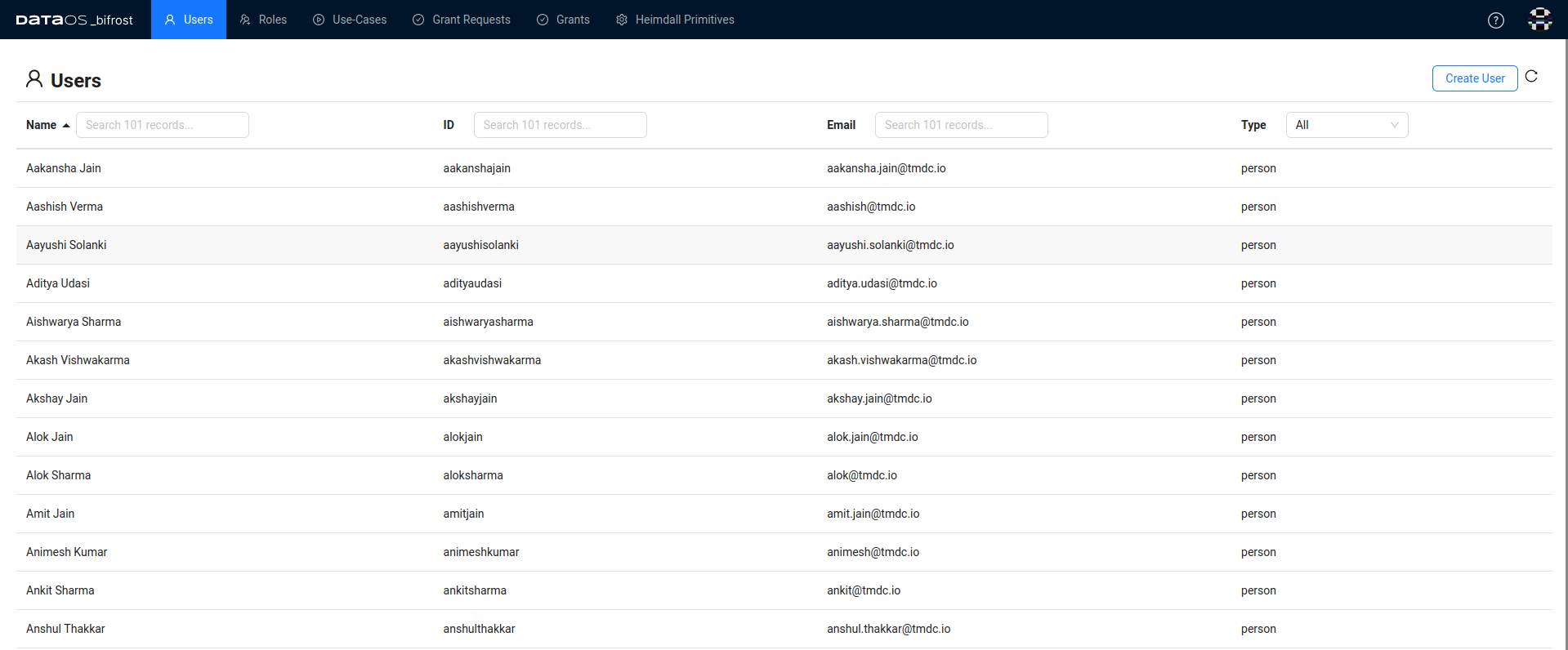Select the Ankit Sharma name
The image size is (1568, 650).
(x=60, y=590)
